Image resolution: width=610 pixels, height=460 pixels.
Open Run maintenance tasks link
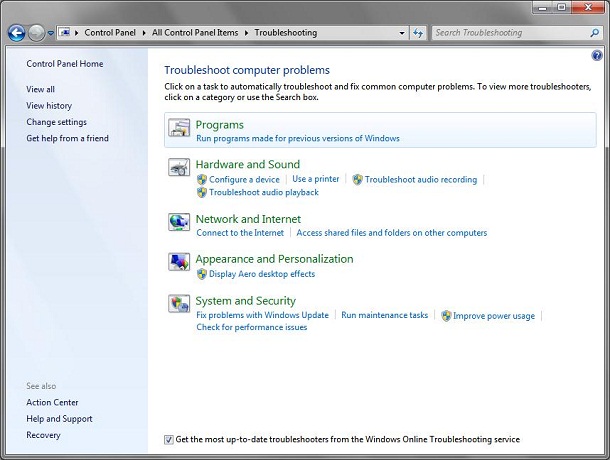(x=384, y=315)
